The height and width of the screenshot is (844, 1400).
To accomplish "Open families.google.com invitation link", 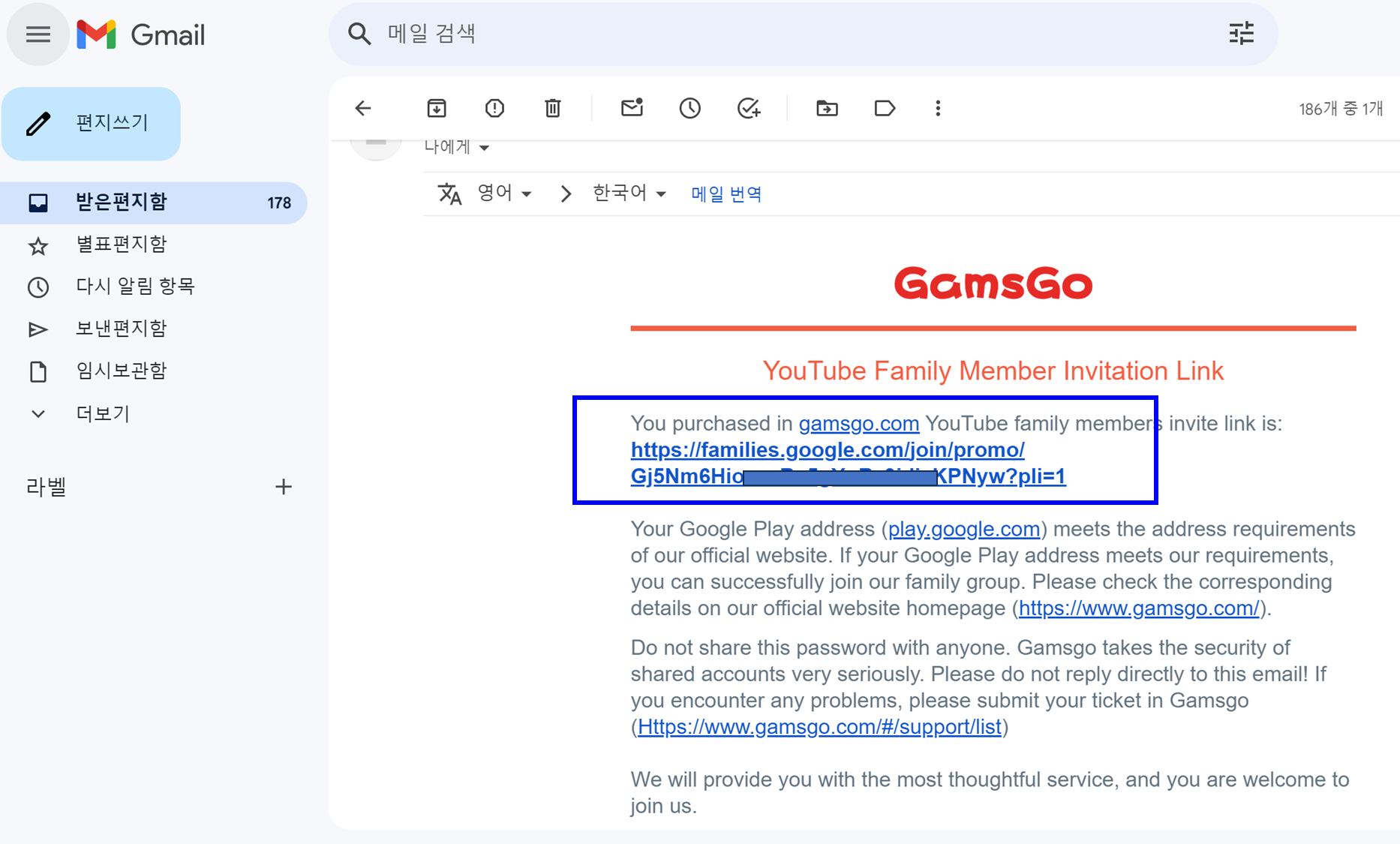I will [848, 463].
